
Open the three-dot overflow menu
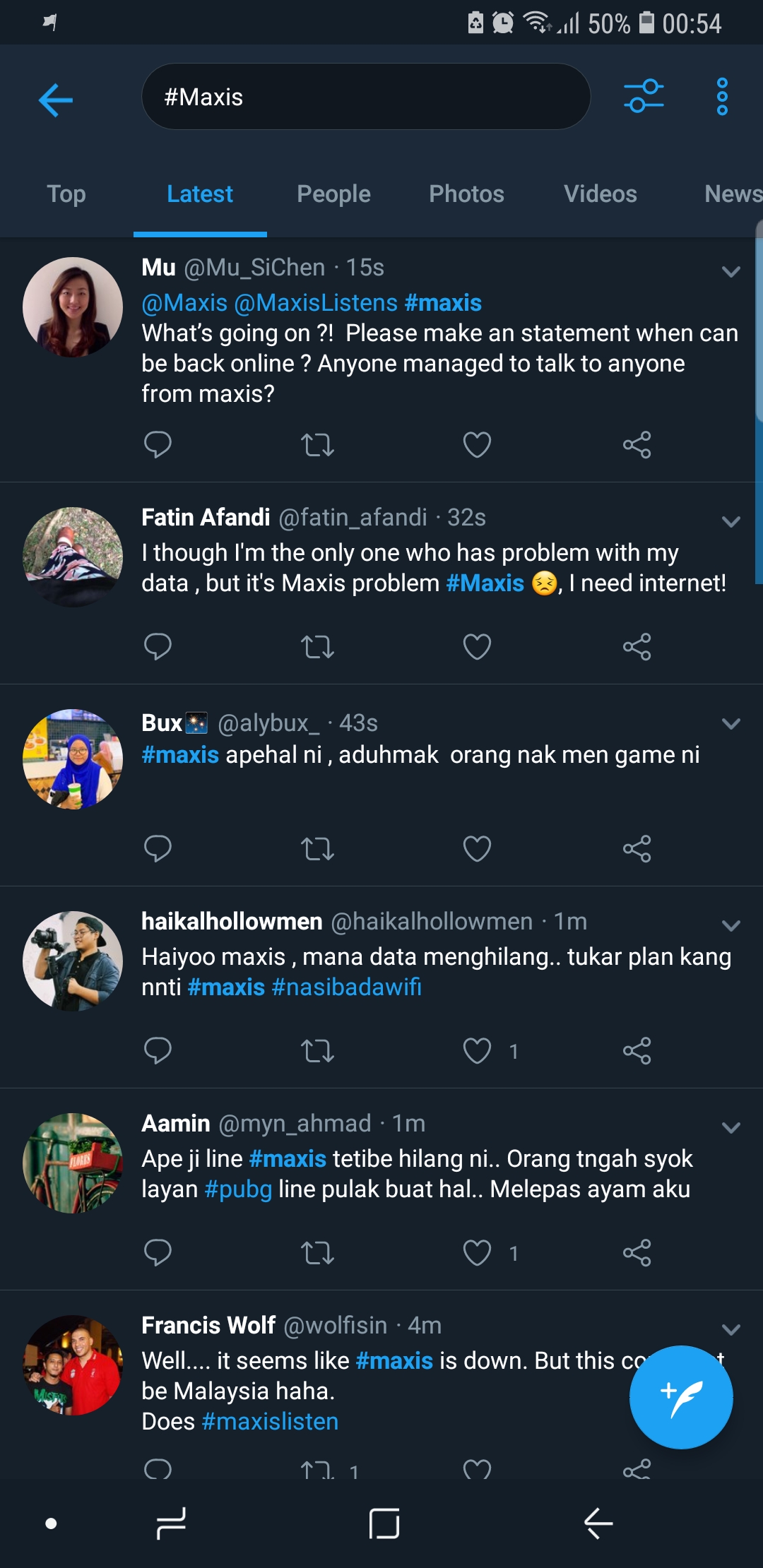[x=721, y=97]
